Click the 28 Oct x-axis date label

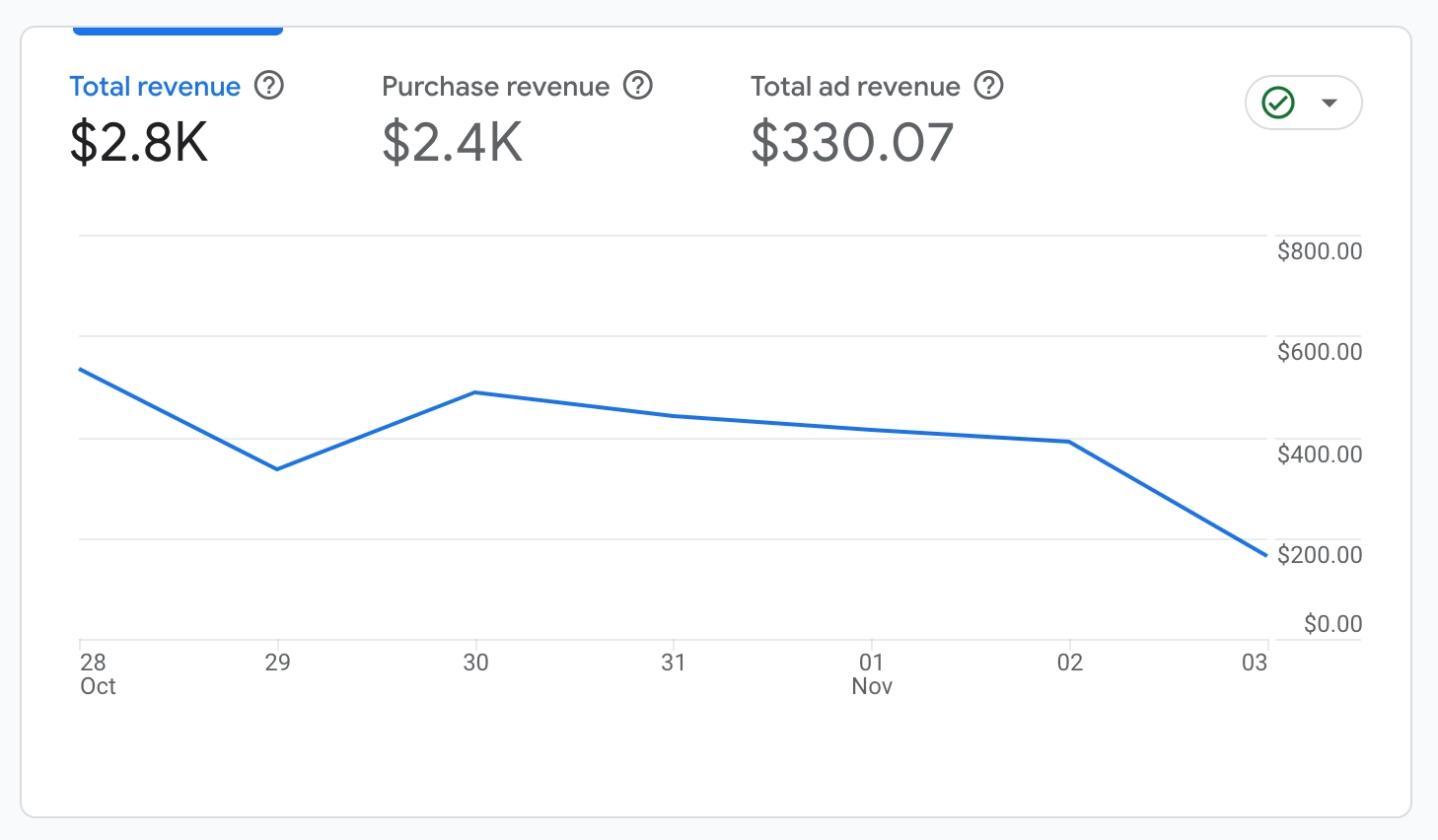click(x=97, y=674)
